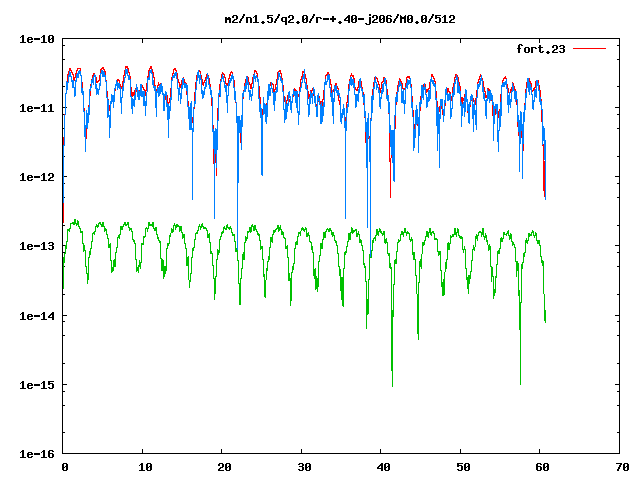Click x-axis label 50

click(x=463, y=467)
